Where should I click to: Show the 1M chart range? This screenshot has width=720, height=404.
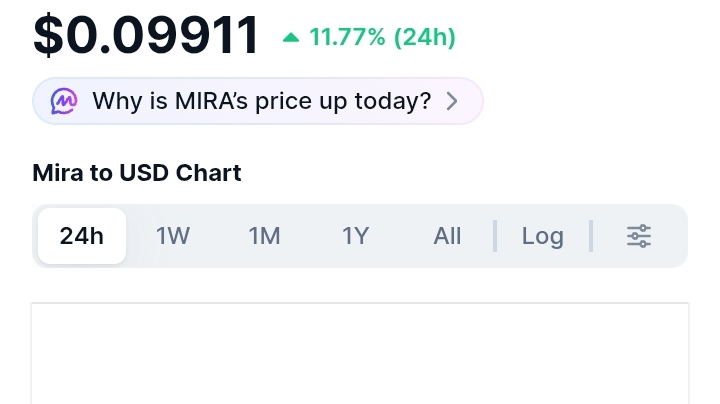pyautogui.click(x=264, y=236)
